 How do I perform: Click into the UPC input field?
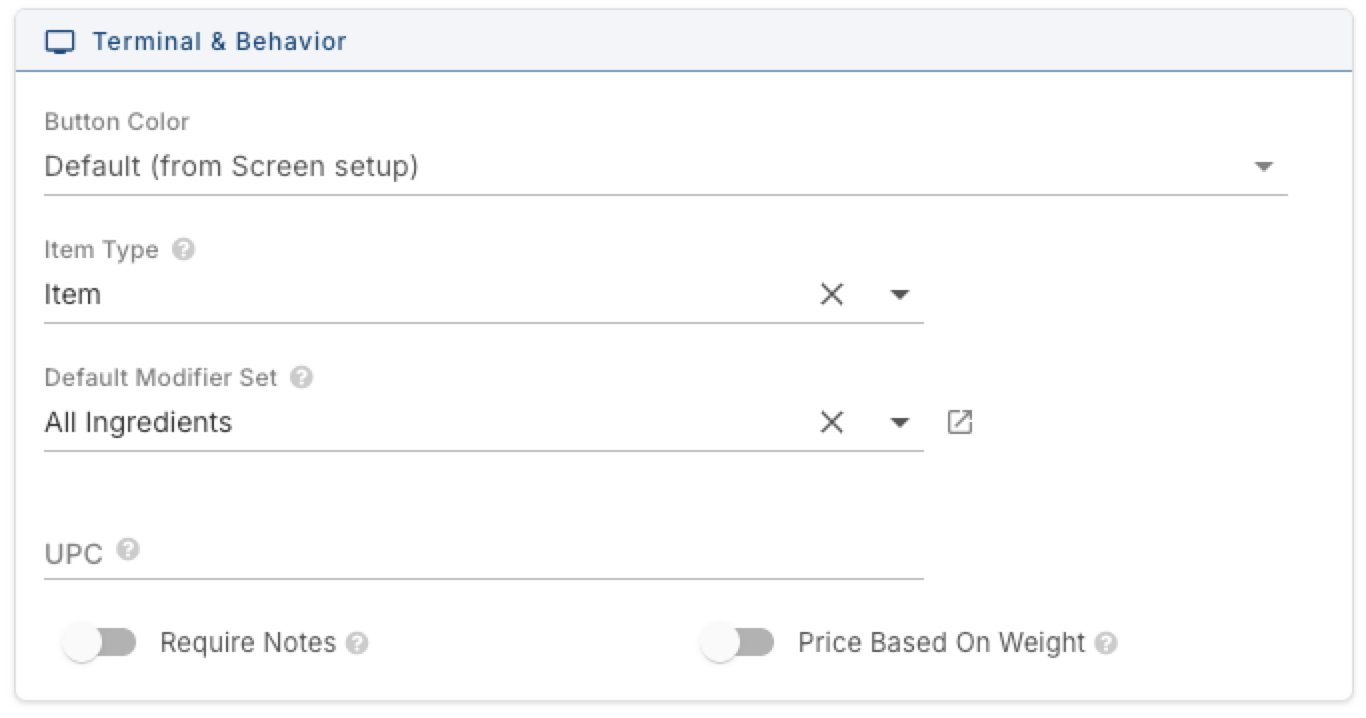484,553
